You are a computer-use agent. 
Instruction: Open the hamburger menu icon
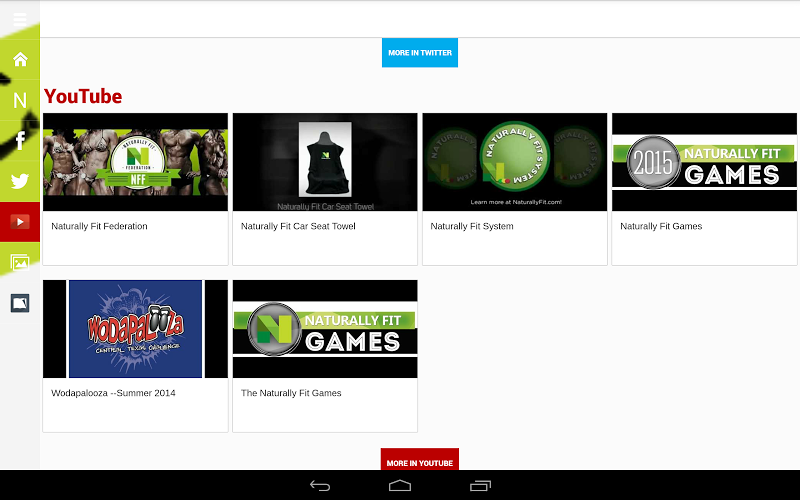(20, 19)
